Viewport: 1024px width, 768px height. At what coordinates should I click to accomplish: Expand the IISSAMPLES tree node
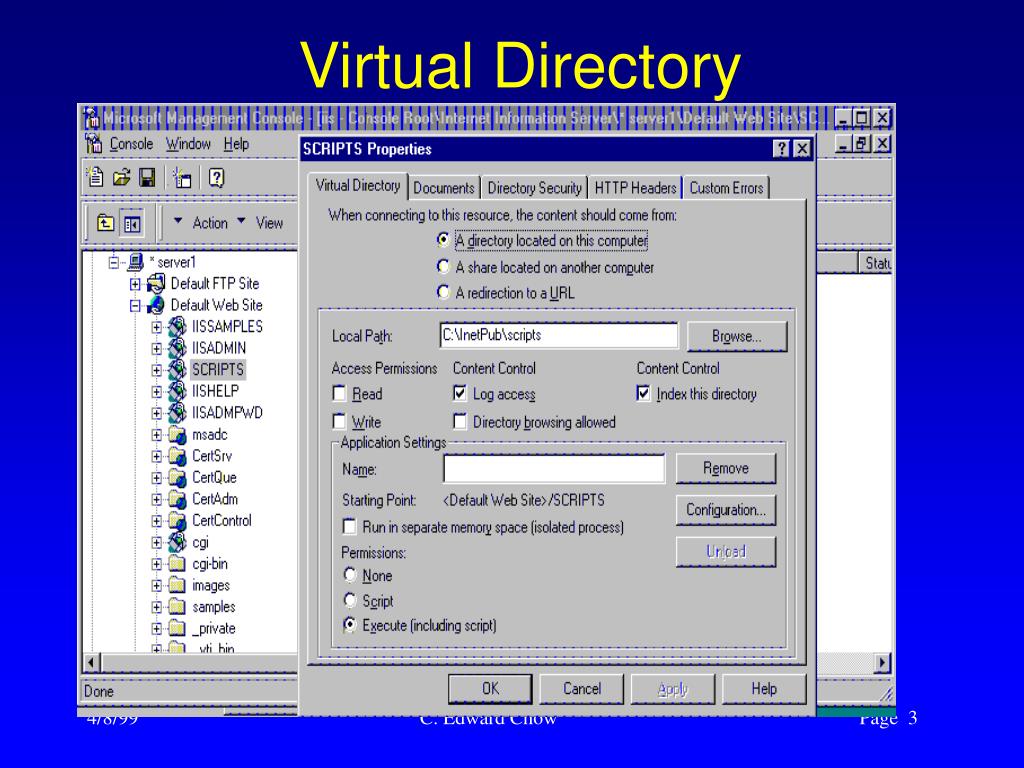(156, 327)
